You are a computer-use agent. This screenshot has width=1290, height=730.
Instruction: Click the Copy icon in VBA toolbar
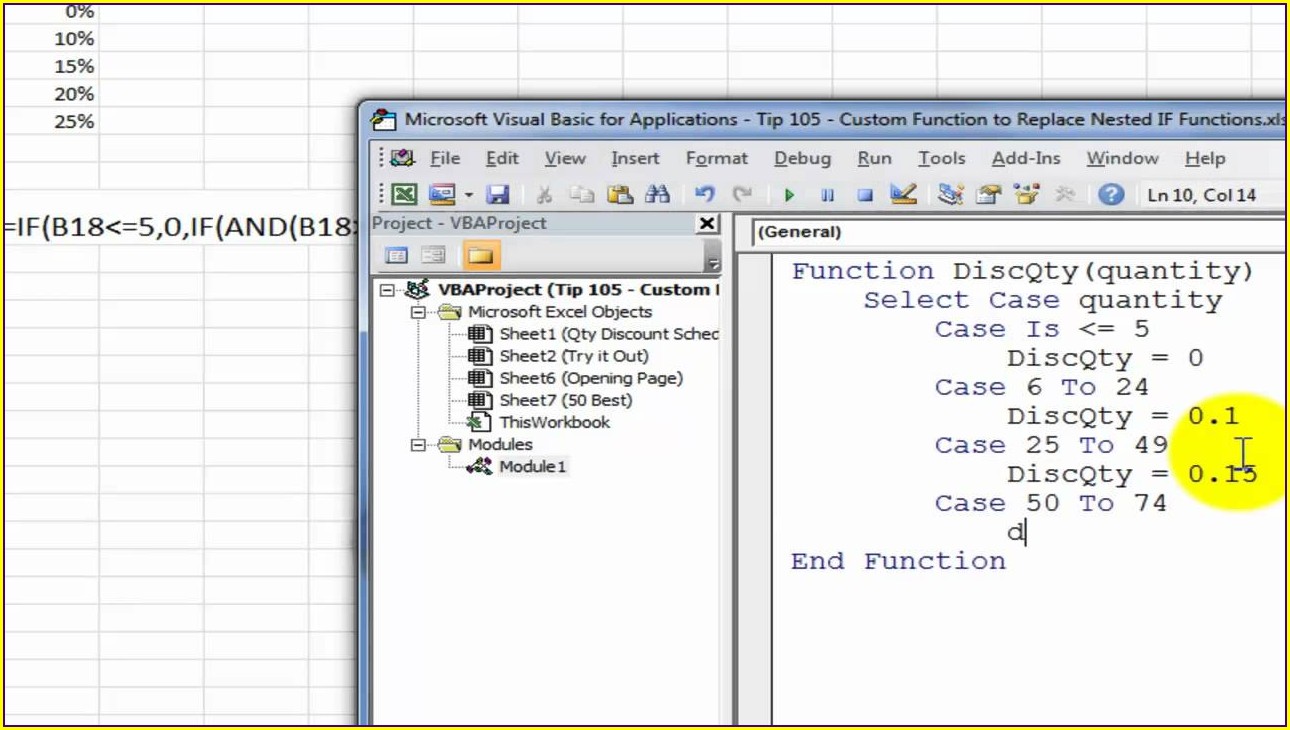[582, 195]
